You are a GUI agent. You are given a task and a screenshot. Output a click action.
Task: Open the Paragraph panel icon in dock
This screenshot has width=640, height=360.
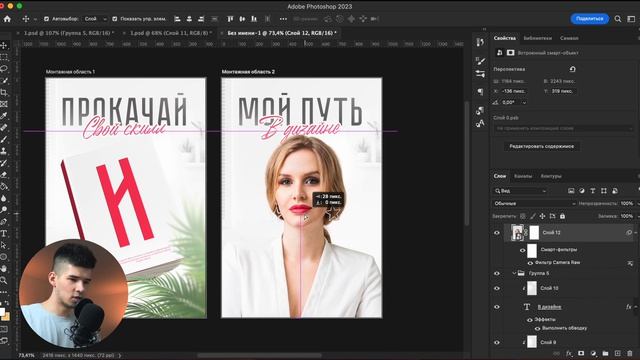[x=480, y=92]
